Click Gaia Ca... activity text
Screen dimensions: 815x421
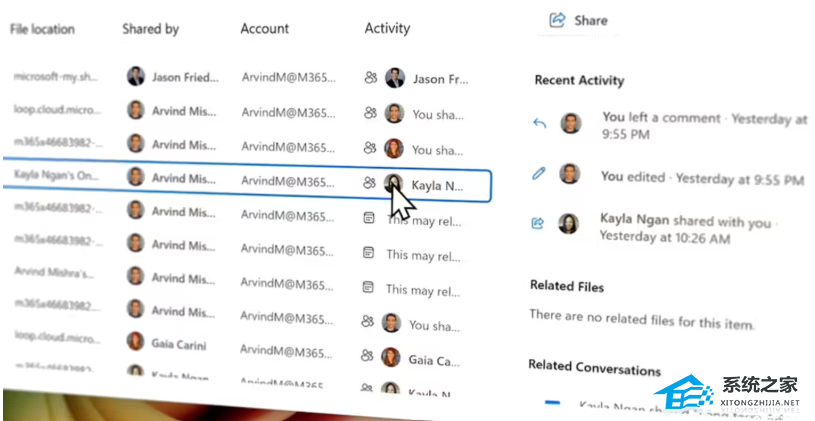(434, 361)
